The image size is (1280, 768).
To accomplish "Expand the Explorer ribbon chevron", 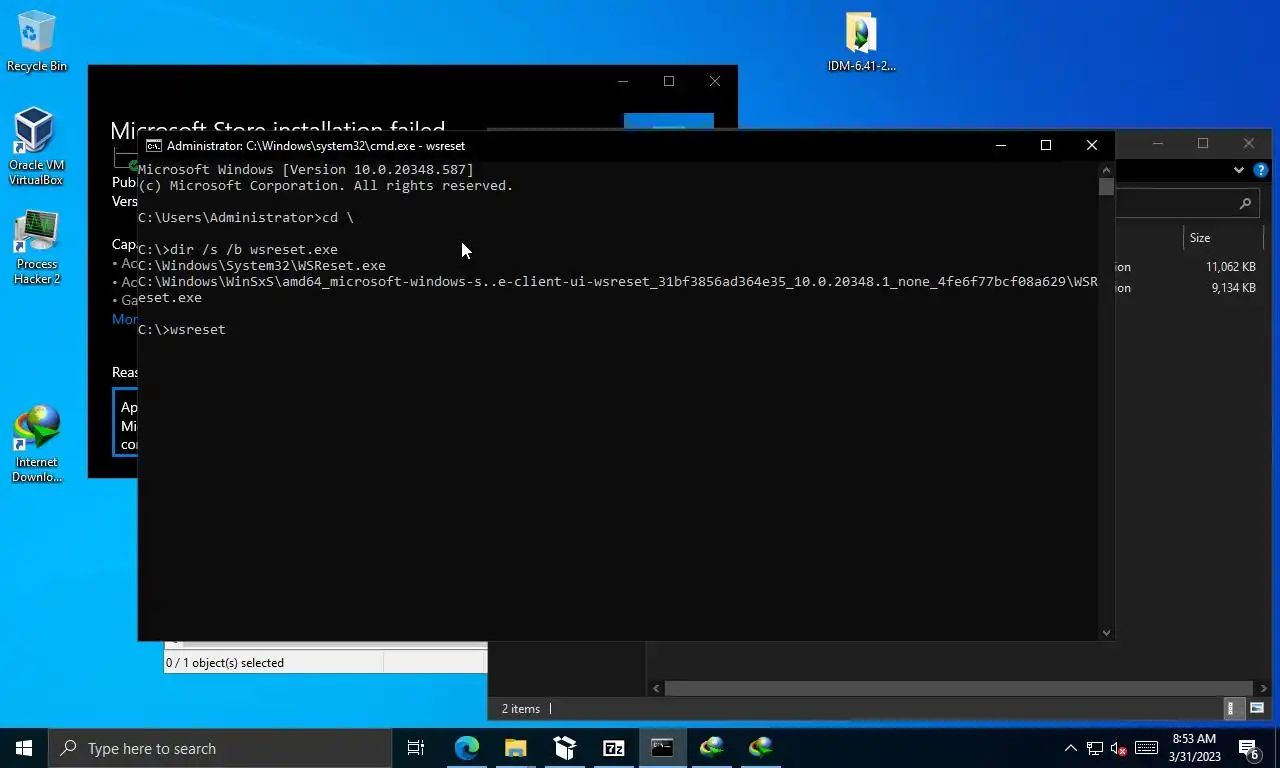I will click(x=1239, y=170).
